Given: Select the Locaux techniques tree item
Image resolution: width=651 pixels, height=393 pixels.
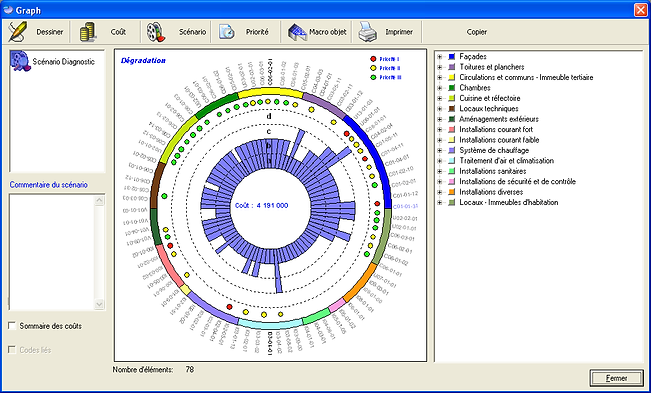Looking at the screenshot, I should pyautogui.click(x=489, y=109).
